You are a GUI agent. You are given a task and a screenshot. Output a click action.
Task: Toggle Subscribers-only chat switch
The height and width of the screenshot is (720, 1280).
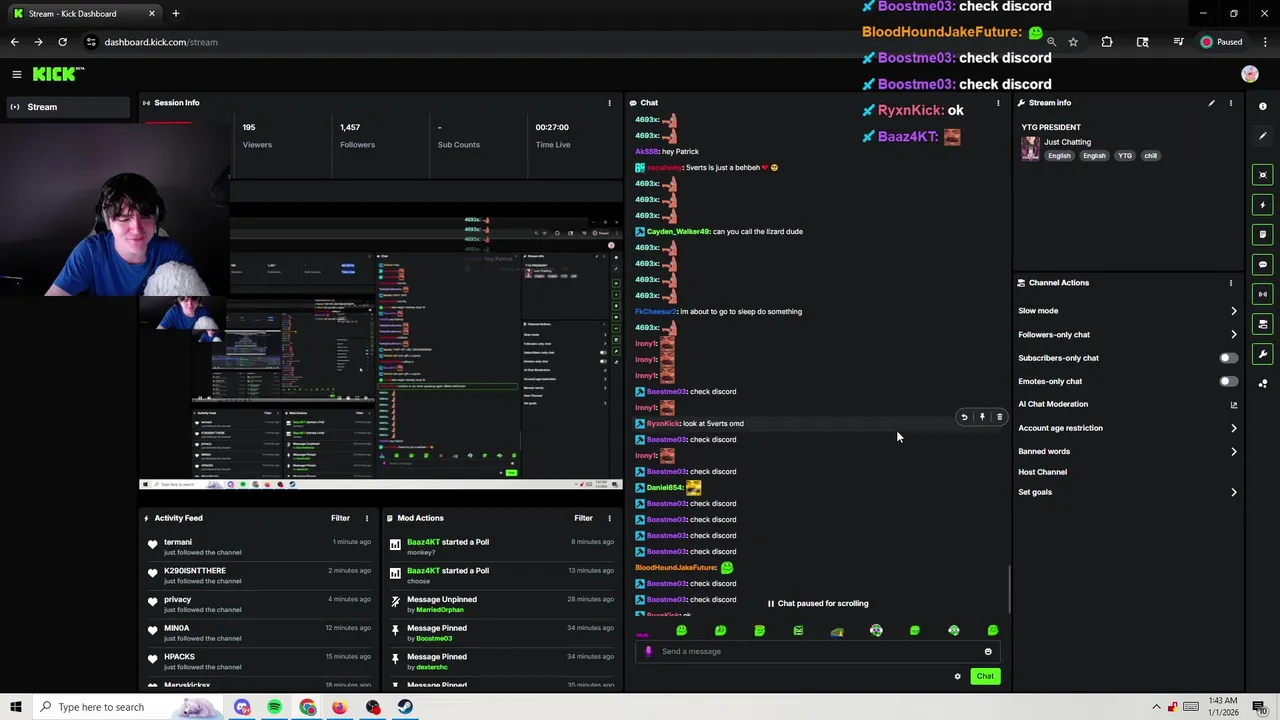[1227, 358]
